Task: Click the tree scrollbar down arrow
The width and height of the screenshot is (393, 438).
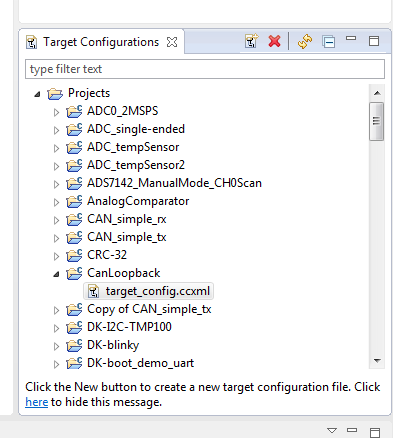Action: click(377, 361)
